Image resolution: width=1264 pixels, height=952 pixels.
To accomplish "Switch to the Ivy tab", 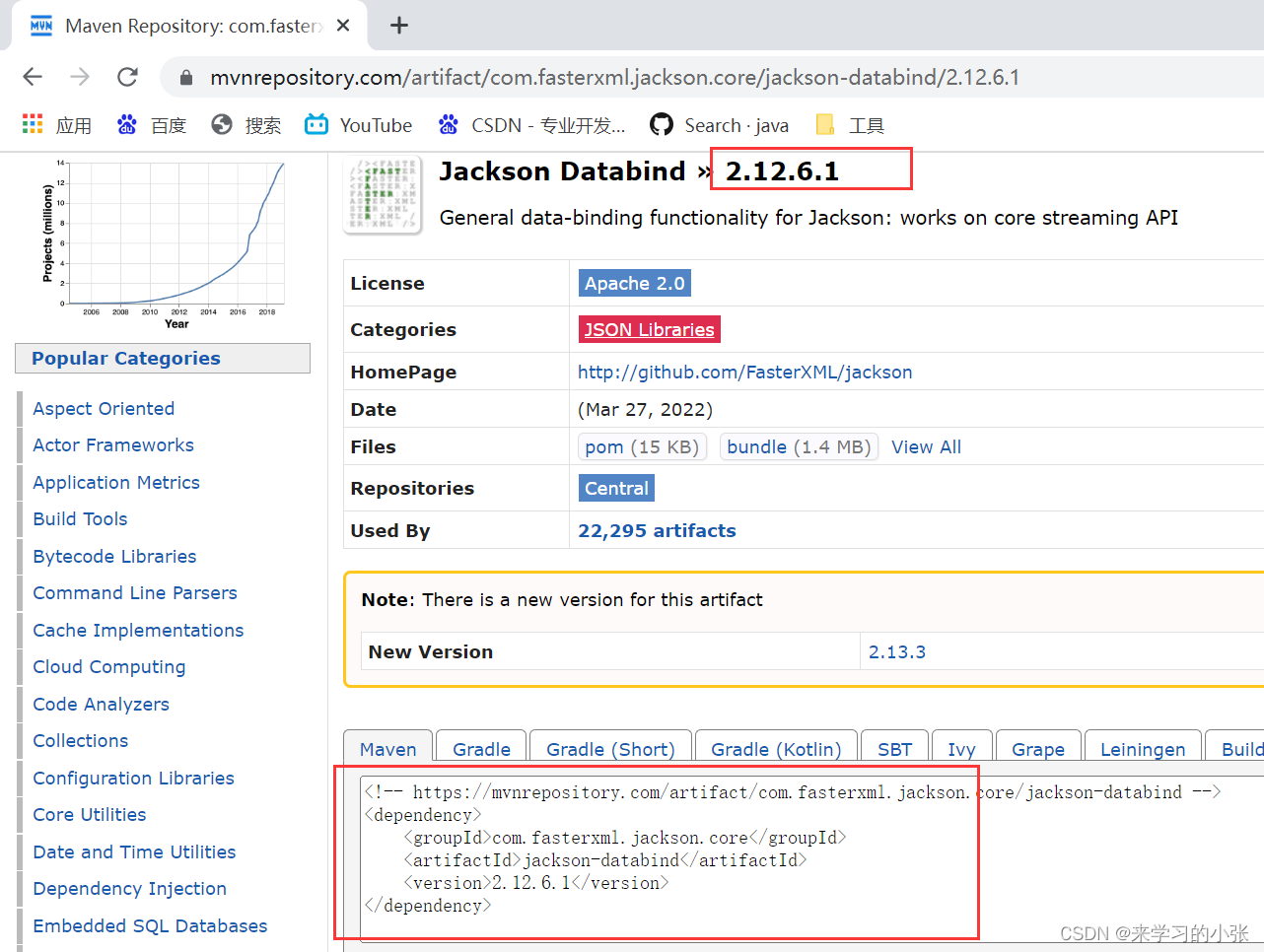I will pyautogui.click(x=961, y=746).
